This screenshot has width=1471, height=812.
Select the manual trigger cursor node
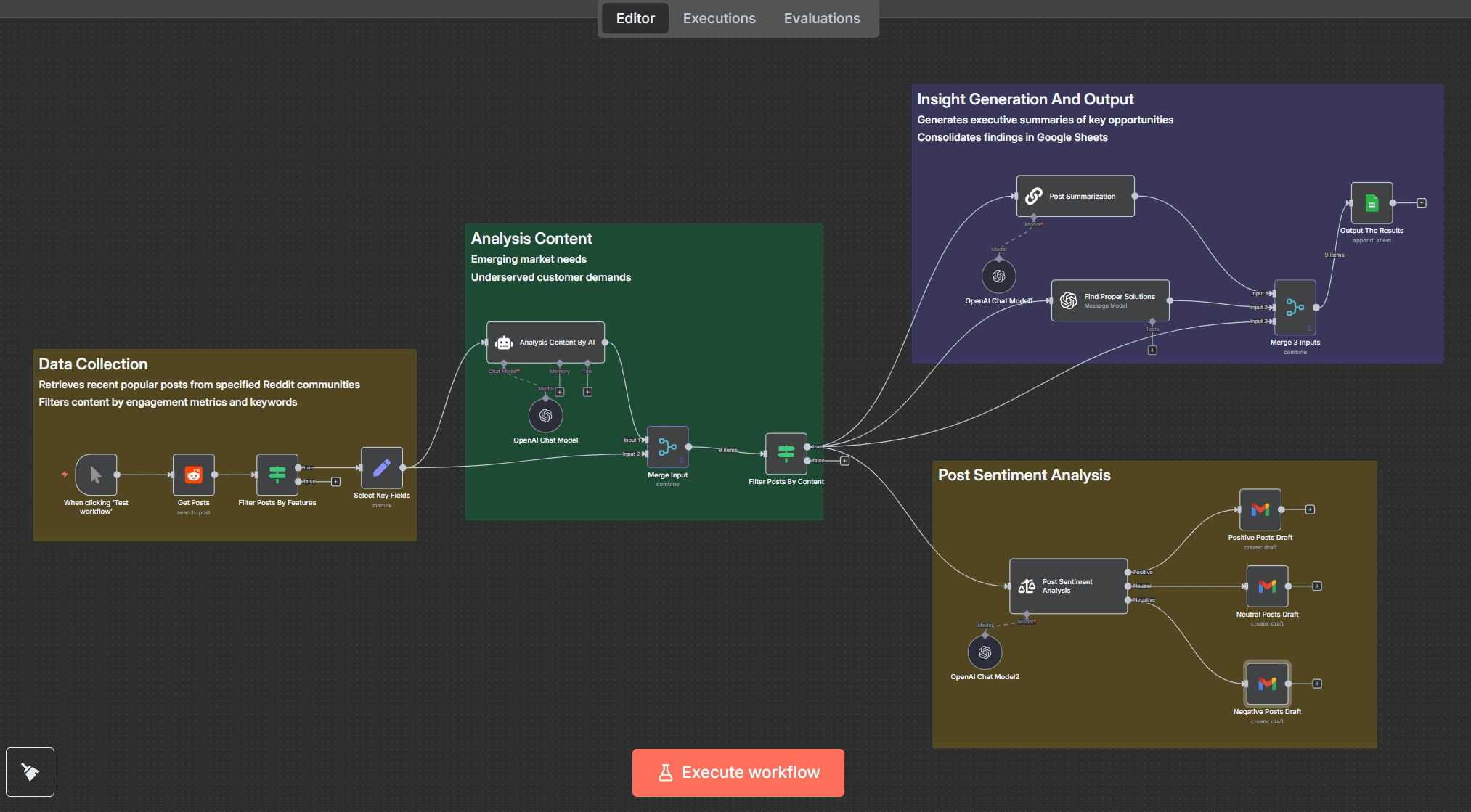[96, 475]
